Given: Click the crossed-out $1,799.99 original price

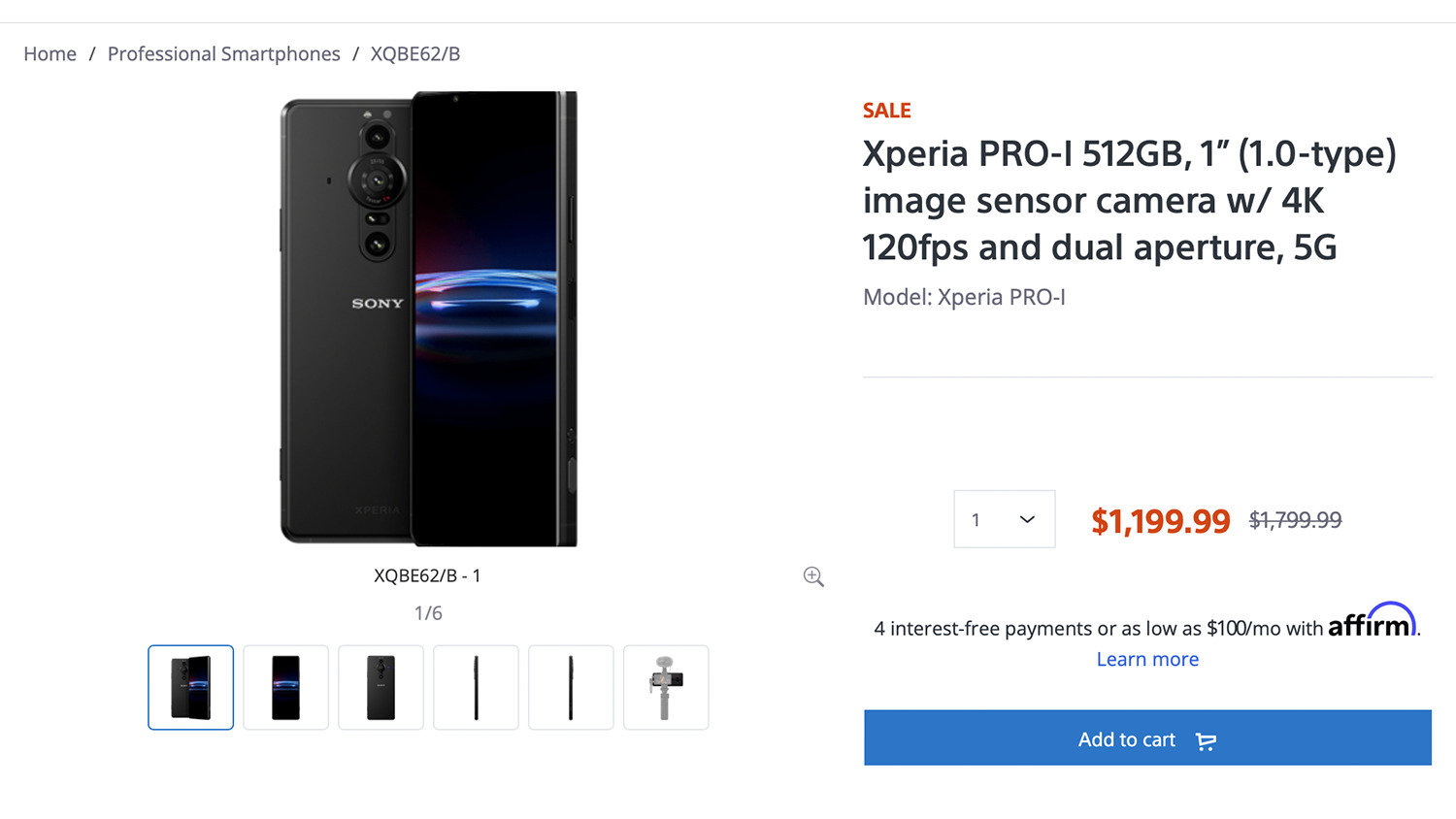Looking at the screenshot, I should coord(1295,520).
